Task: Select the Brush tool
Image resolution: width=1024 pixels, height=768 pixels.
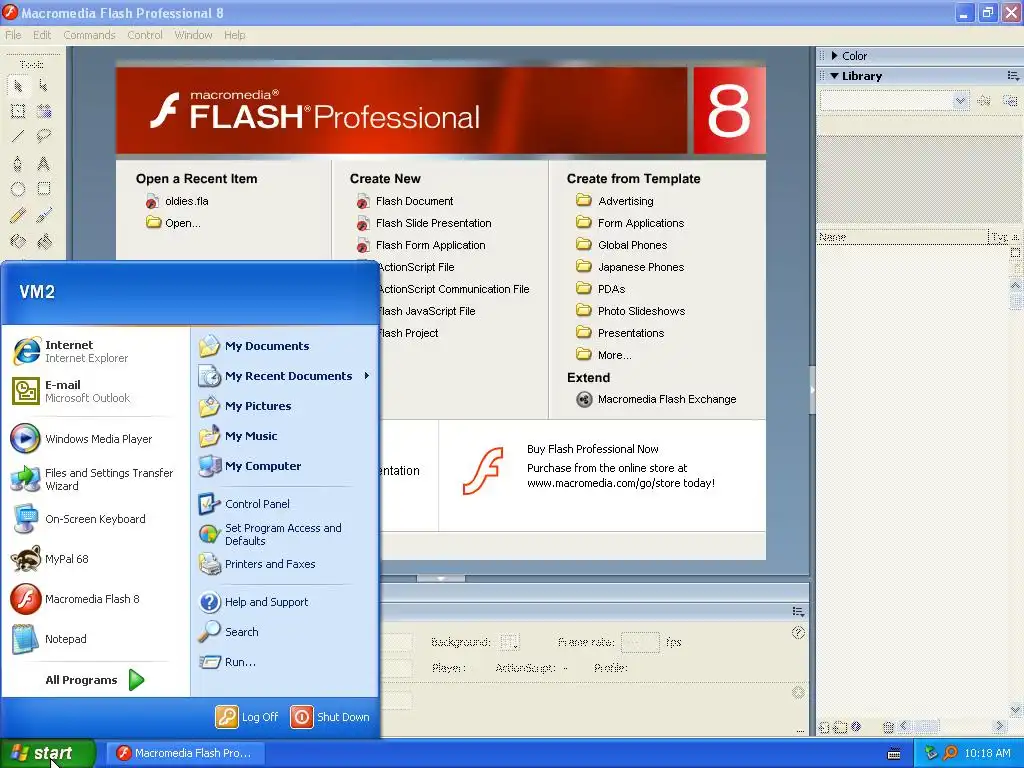Action: tap(44, 216)
